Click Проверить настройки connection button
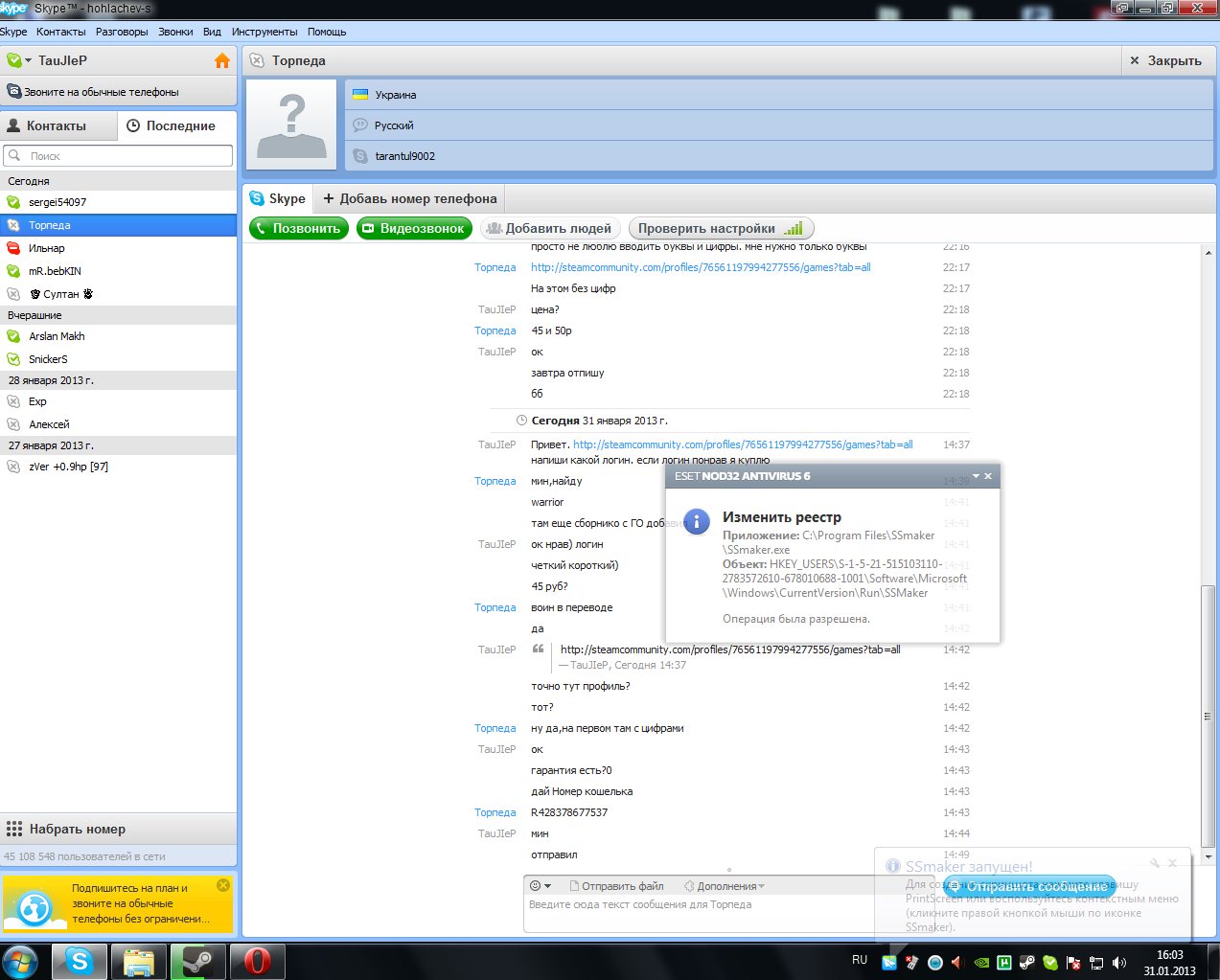Screen dimensions: 1220x980 (x=721, y=228)
